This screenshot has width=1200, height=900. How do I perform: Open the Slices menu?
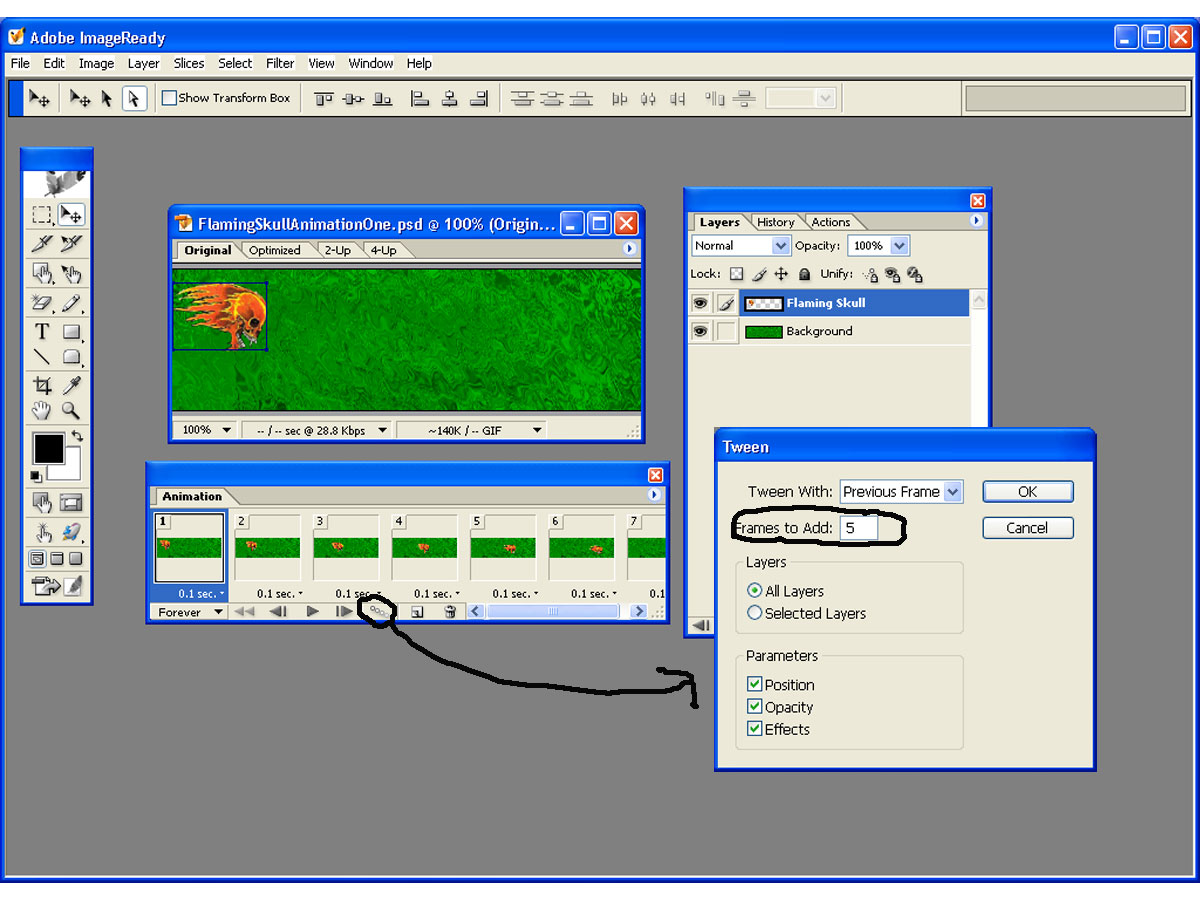pos(189,63)
